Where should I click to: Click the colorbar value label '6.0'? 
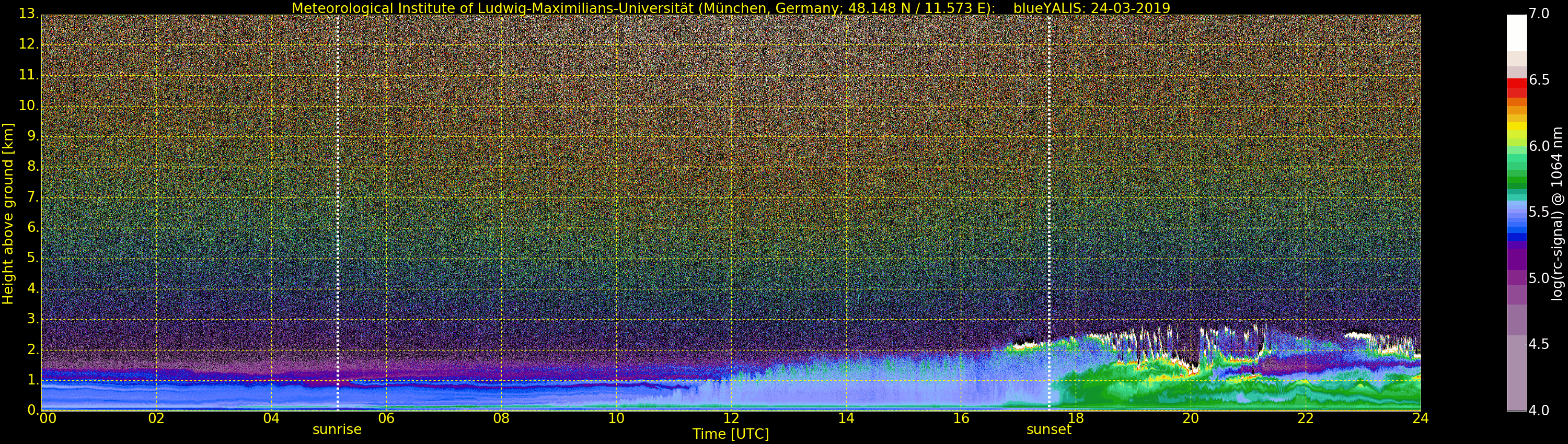pos(1539,146)
